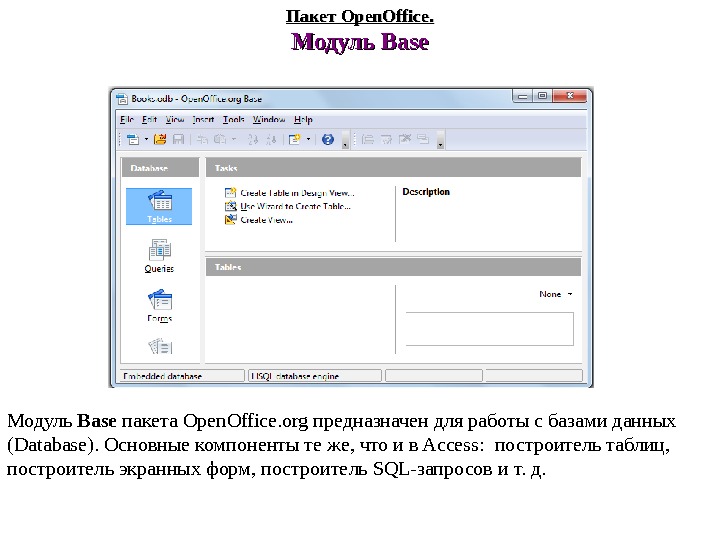Click the Copy toolbar icon
The height and width of the screenshot is (540, 720).
(x=202, y=139)
